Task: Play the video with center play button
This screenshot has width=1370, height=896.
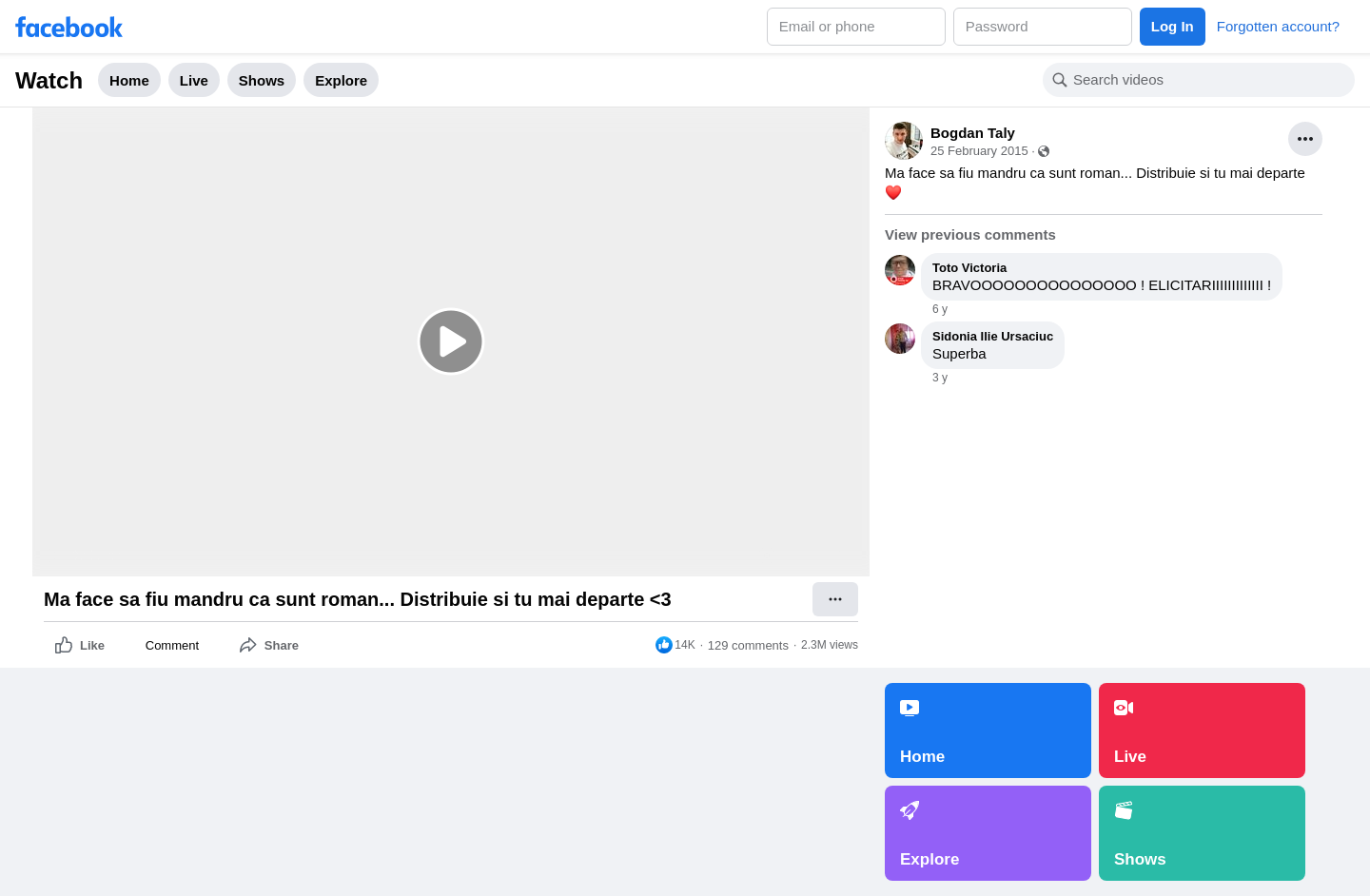Action: 451,341
